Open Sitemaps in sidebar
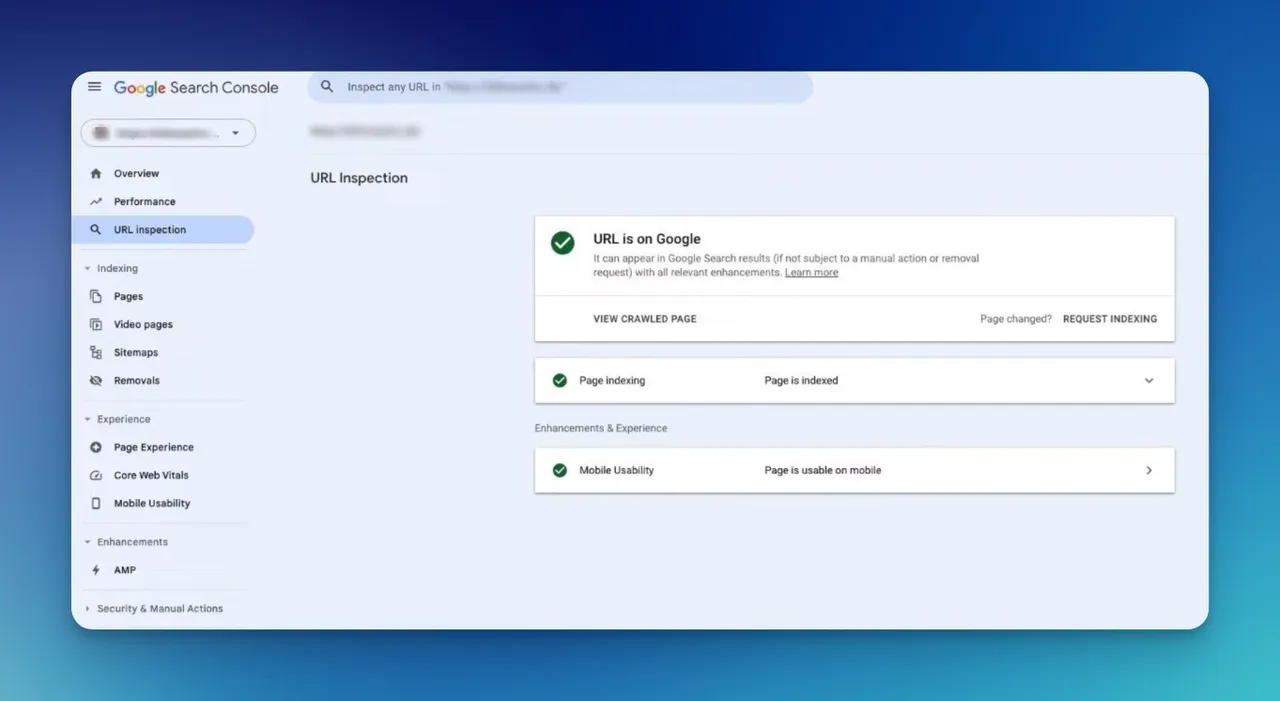The height and width of the screenshot is (701, 1280). coord(136,353)
